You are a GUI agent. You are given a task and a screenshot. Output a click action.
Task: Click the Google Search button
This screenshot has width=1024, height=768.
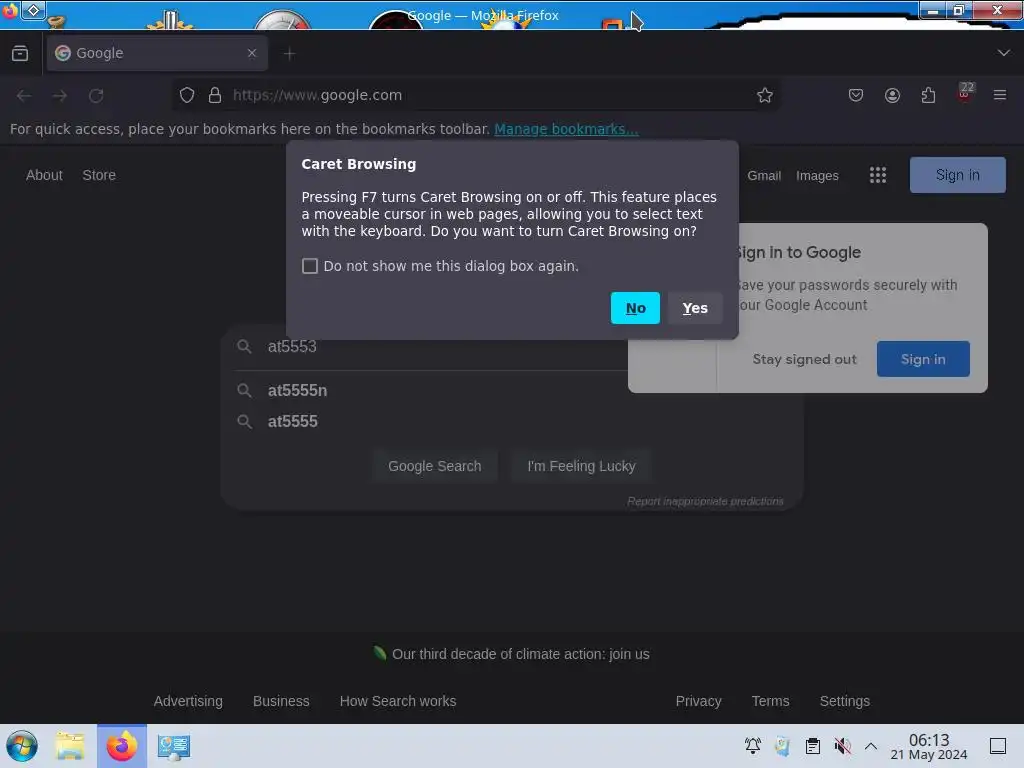tap(434, 466)
